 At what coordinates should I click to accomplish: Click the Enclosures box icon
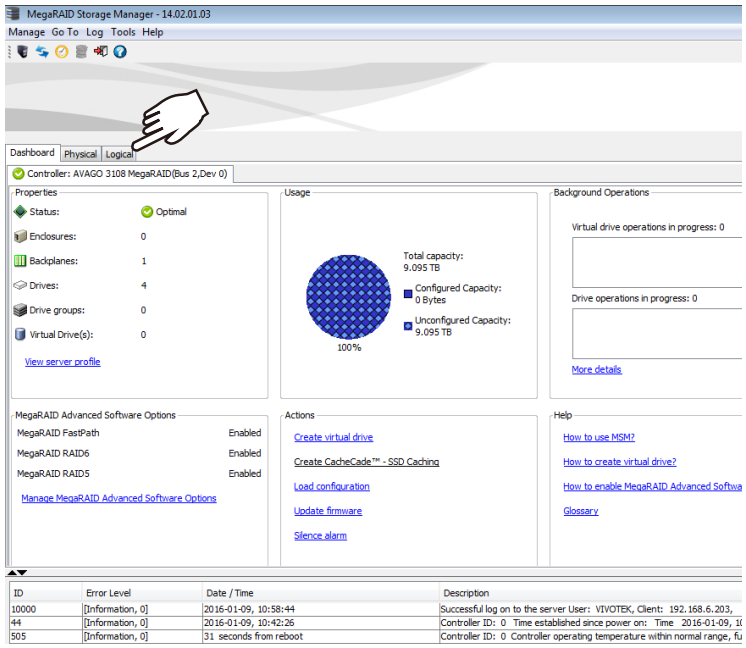20,236
